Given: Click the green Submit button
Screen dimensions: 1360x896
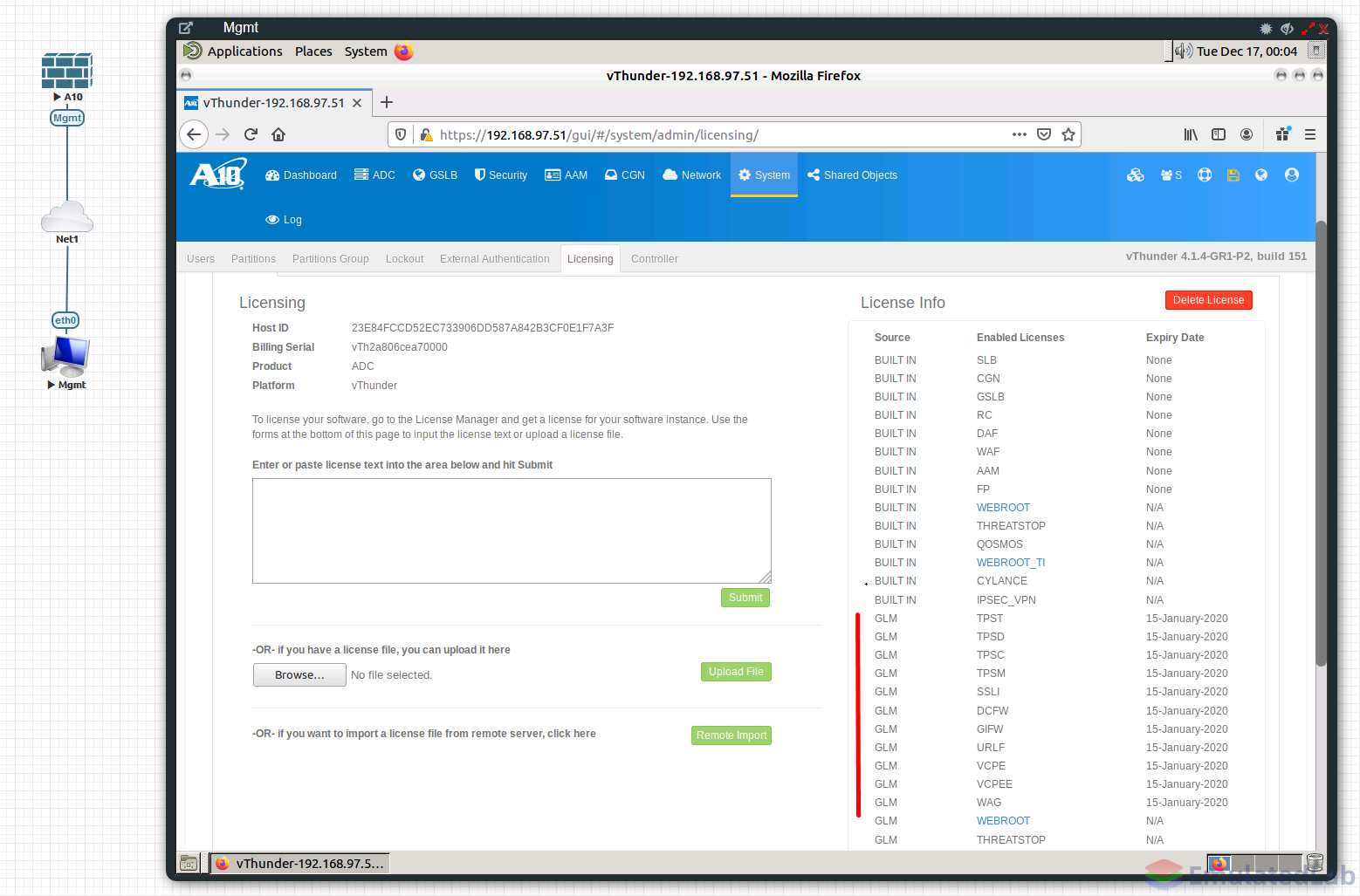Looking at the screenshot, I should coord(745,598).
